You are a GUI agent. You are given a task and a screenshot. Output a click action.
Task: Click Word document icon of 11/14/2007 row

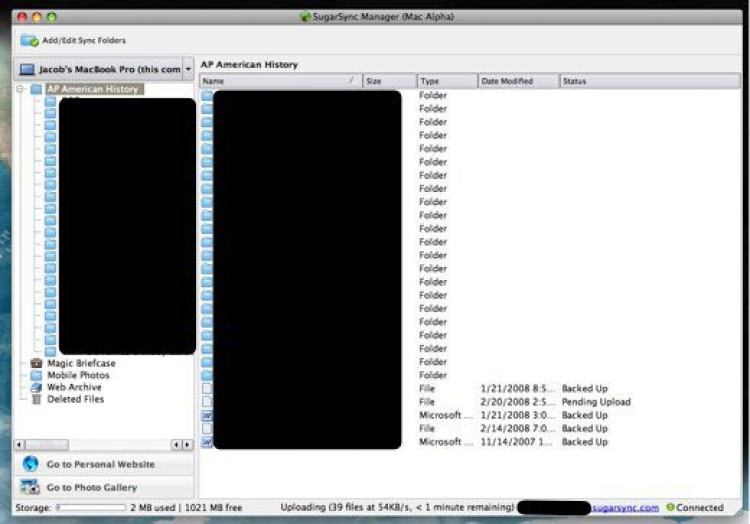point(207,442)
